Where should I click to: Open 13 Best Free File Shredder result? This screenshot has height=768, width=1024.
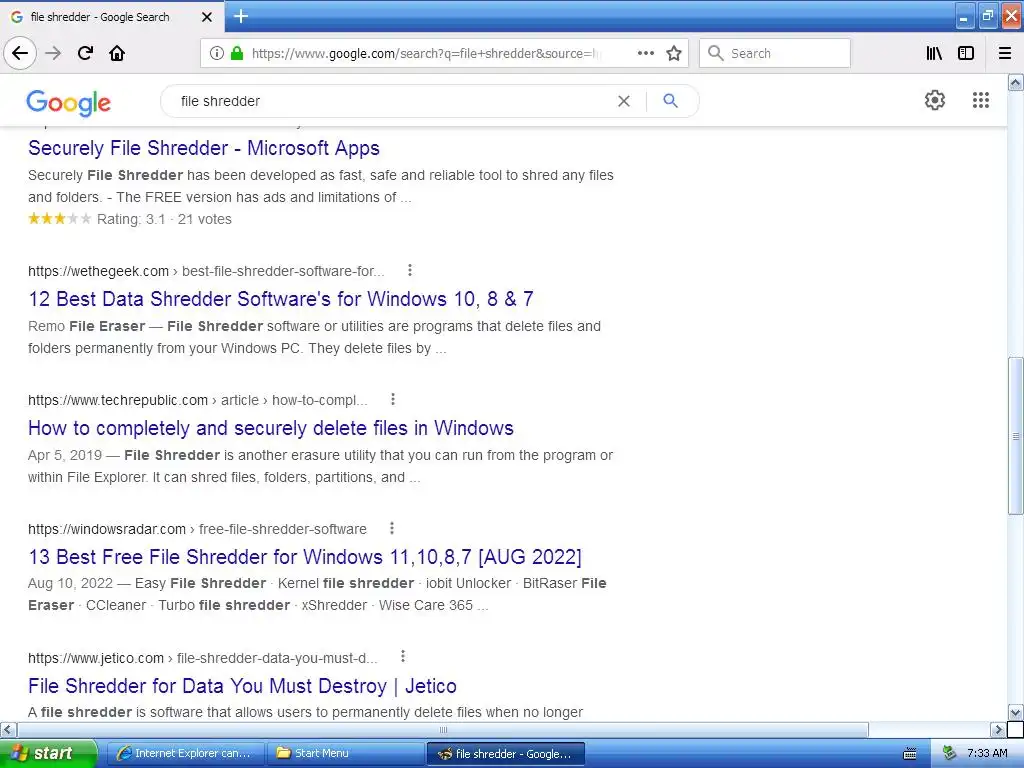click(304, 557)
